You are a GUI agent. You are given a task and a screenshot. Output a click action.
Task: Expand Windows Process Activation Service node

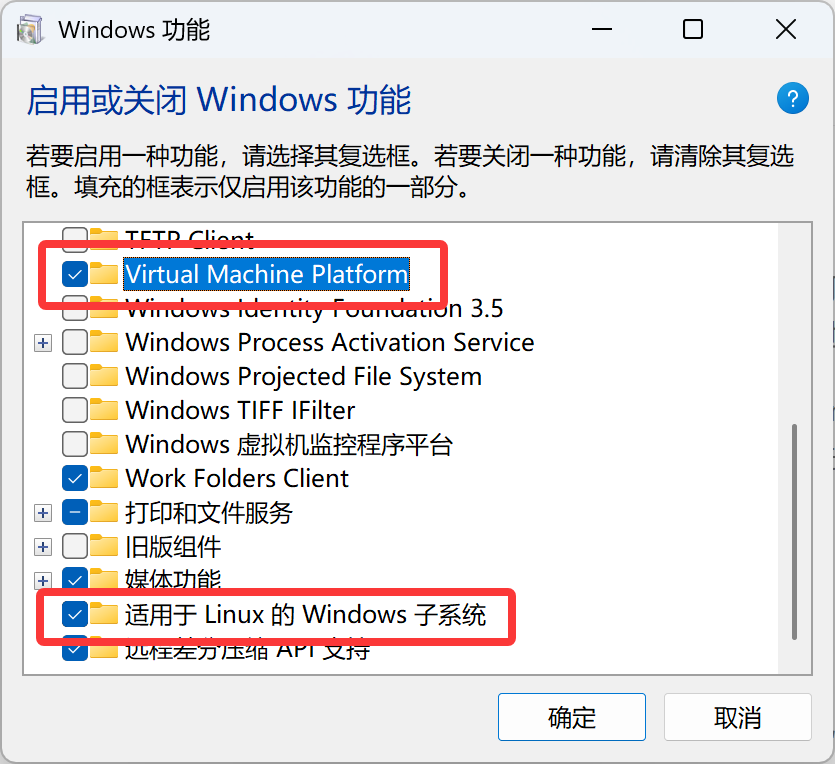click(43, 342)
